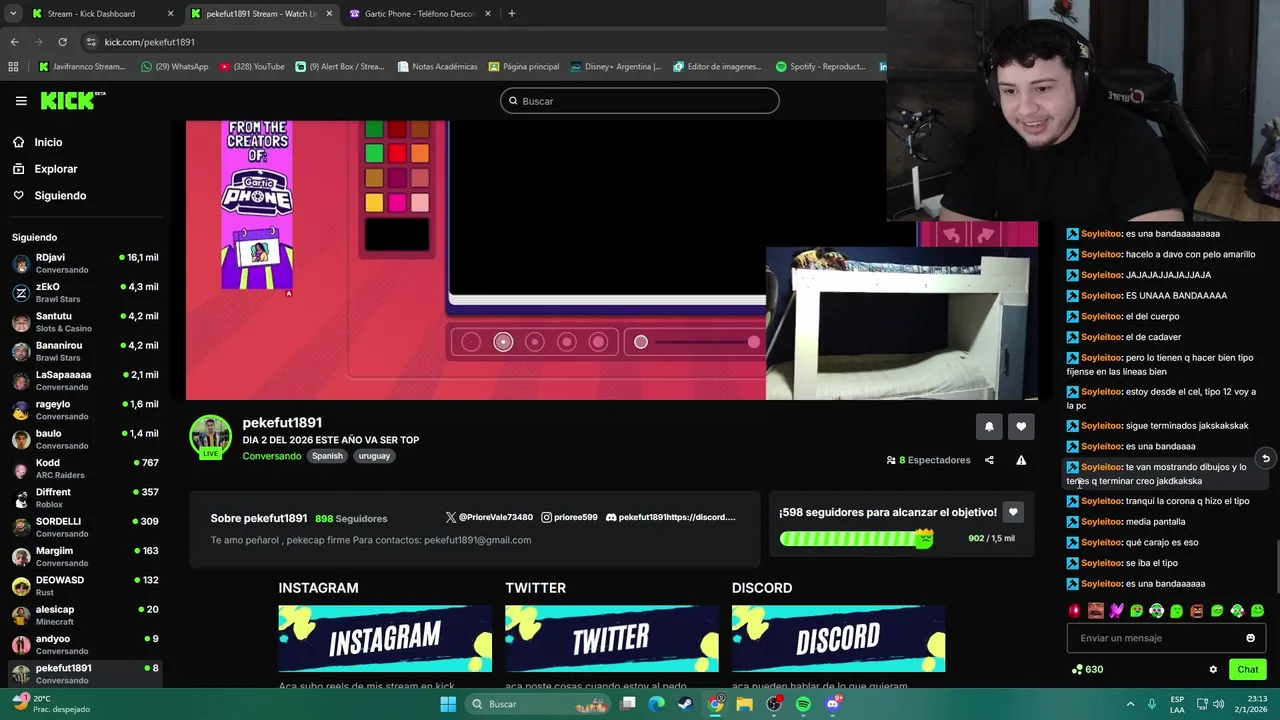Open a new browser tab
1280x720 pixels.
click(x=511, y=14)
